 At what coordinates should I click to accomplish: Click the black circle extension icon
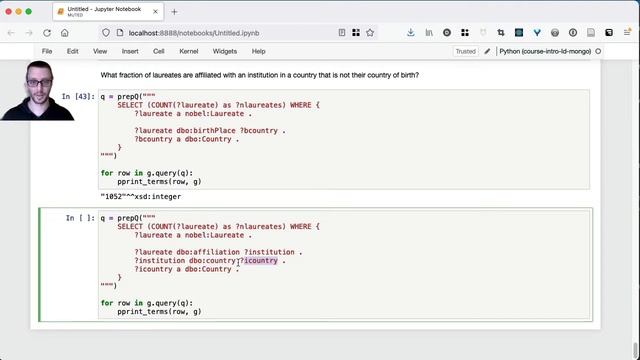click(447, 33)
